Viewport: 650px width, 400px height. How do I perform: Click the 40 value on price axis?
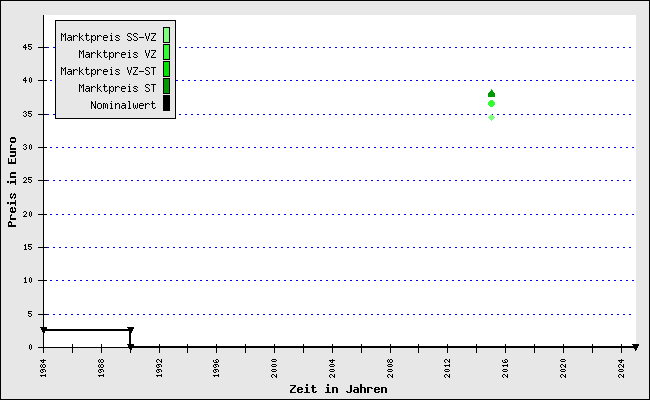click(30, 80)
